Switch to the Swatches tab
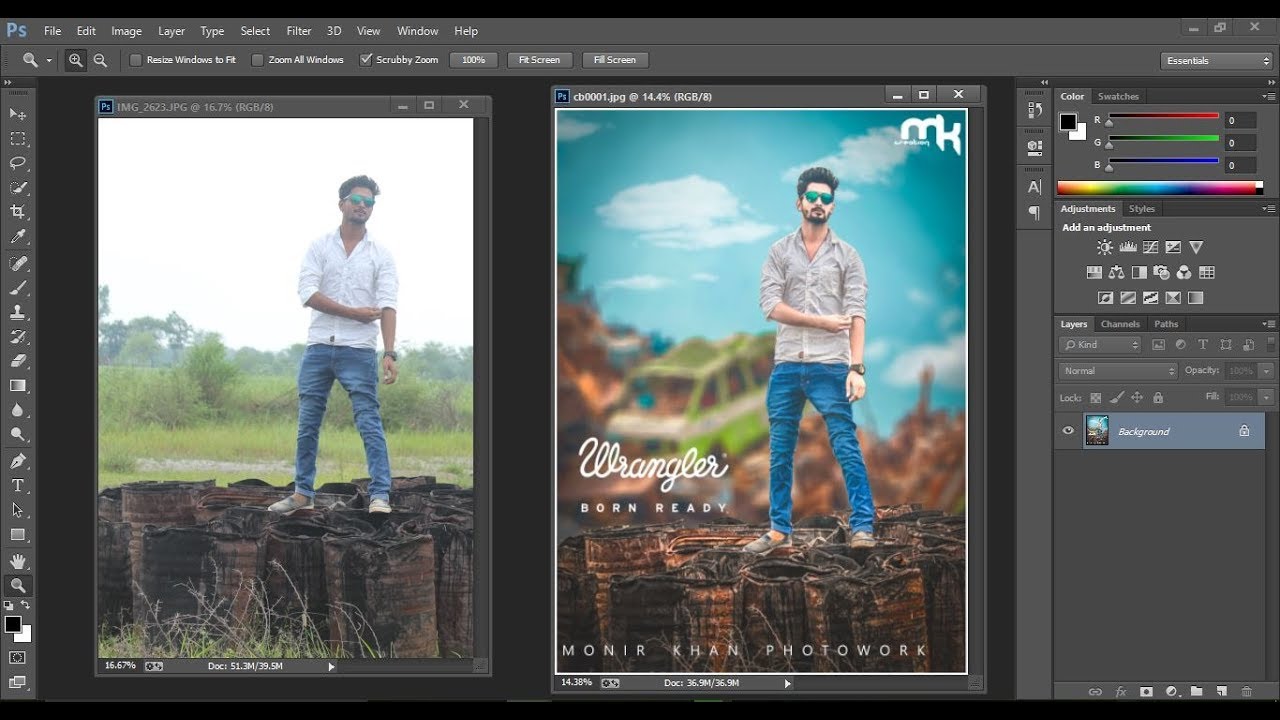The width and height of the screenshot is (1280, 720). (1118, 97)
